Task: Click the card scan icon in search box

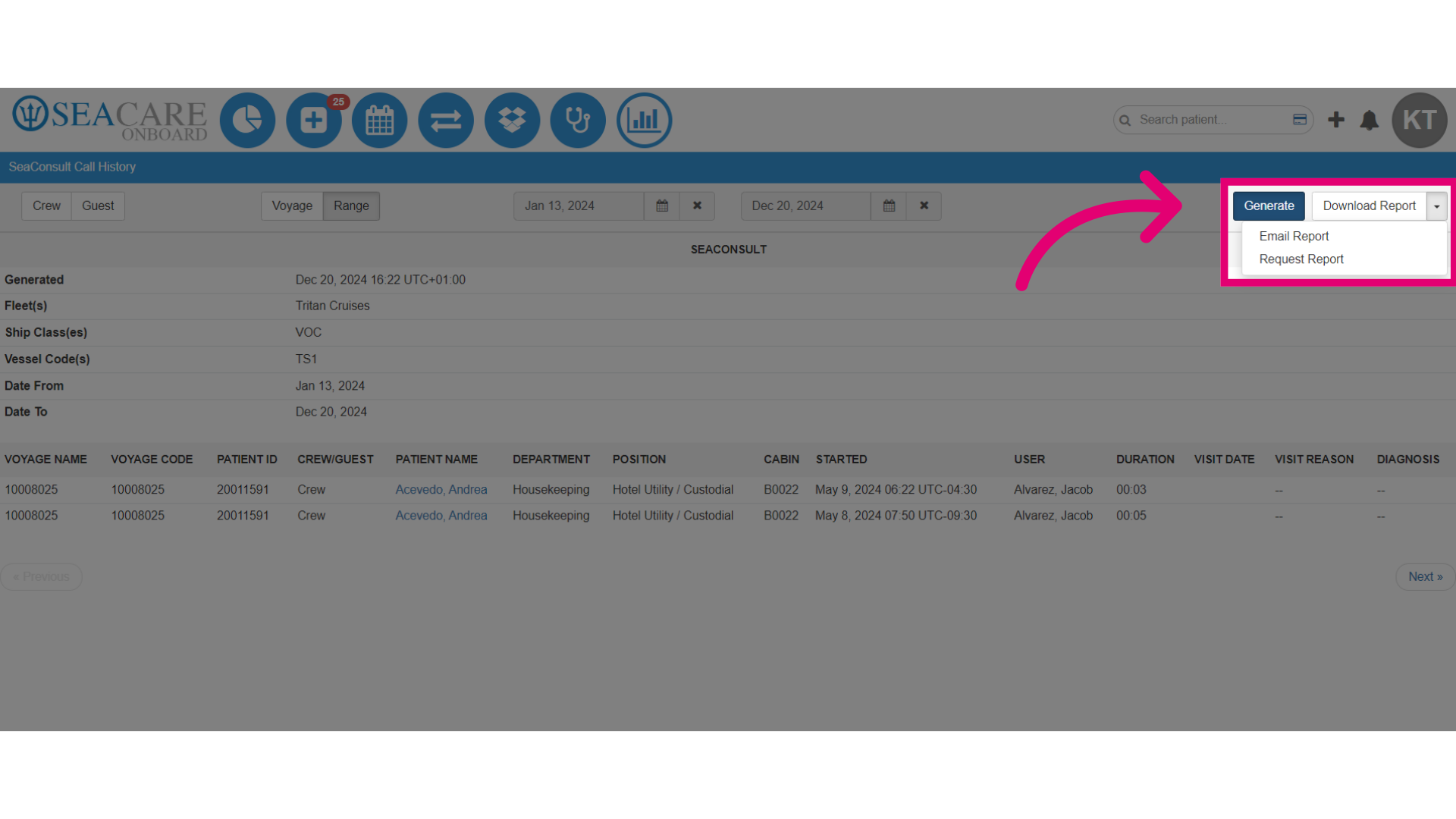Action: (x=1300, y=120)
